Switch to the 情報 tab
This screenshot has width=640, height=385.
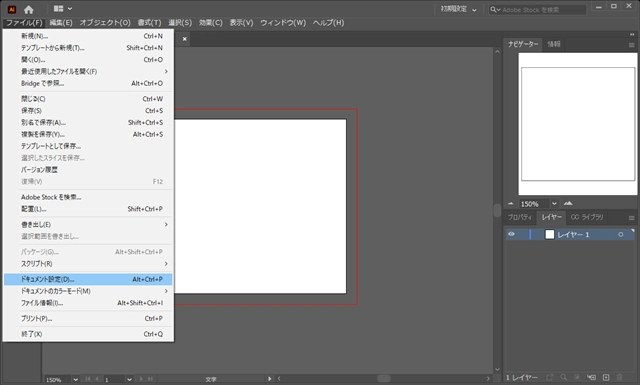tap(554, 44)
